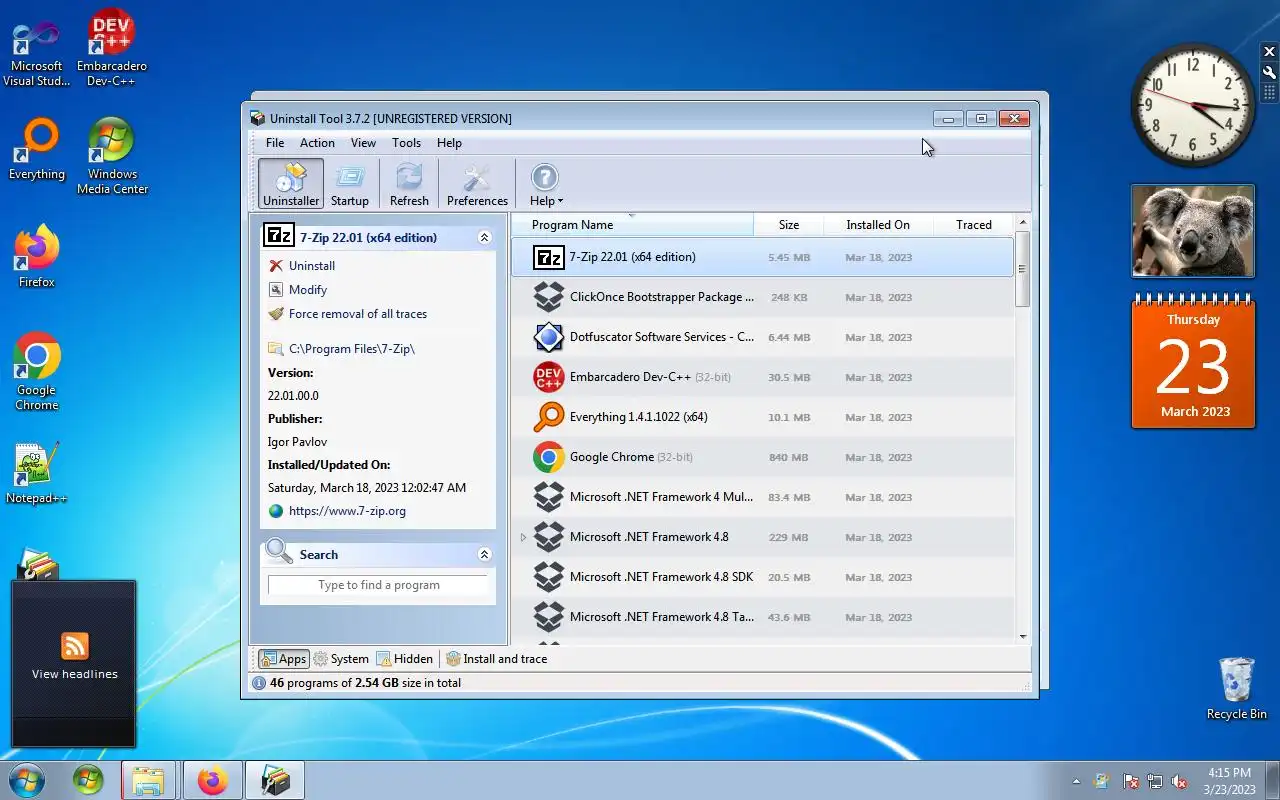The image size is (1280, 800).
Task: Collapse the 7-Zip details panel chevron
Action: 484,238
